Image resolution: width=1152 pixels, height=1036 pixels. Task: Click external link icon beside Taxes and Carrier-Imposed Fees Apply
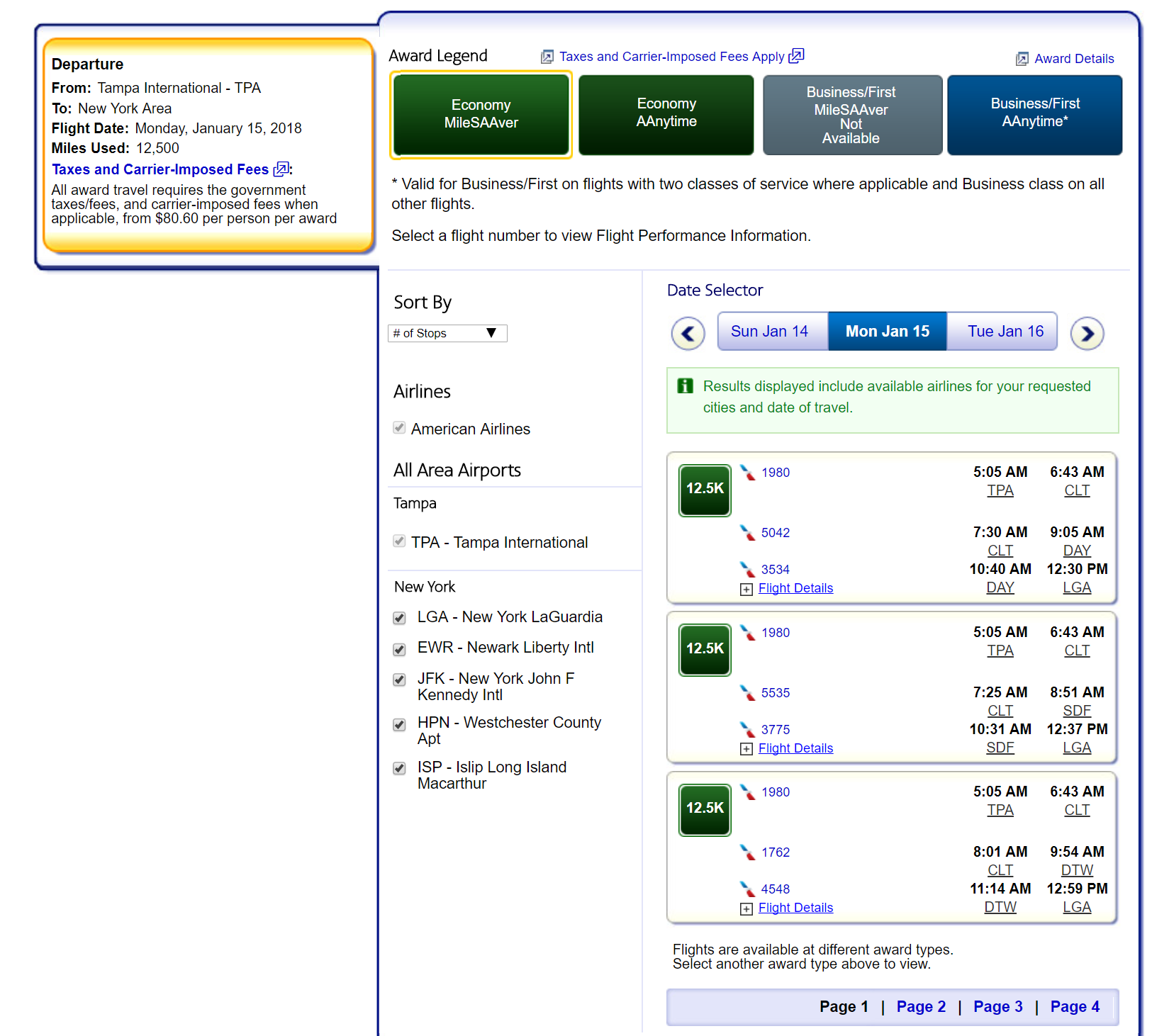point(797,56)
